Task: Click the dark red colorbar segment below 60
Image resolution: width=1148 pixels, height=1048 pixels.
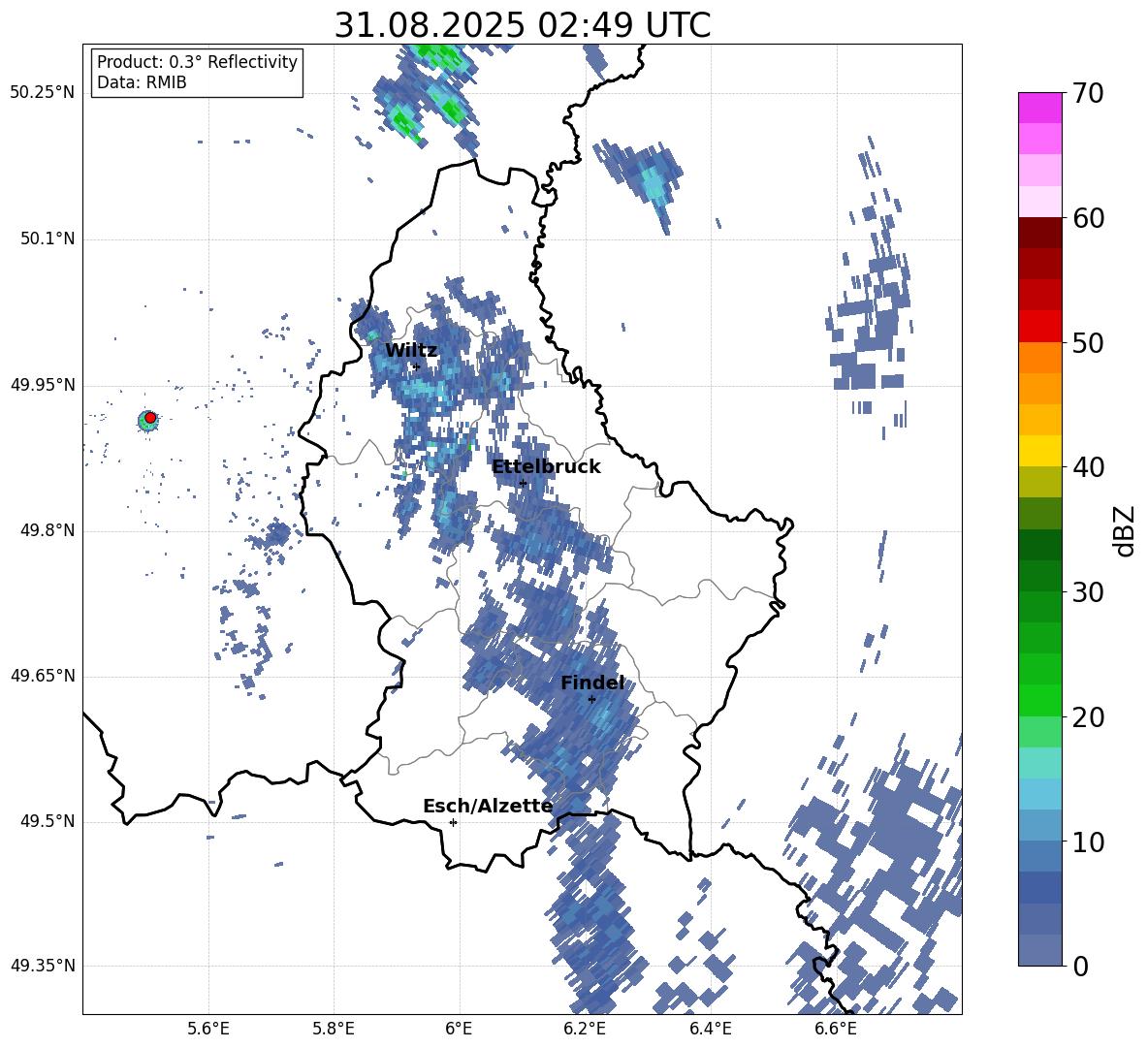Action: (1039, 233)
